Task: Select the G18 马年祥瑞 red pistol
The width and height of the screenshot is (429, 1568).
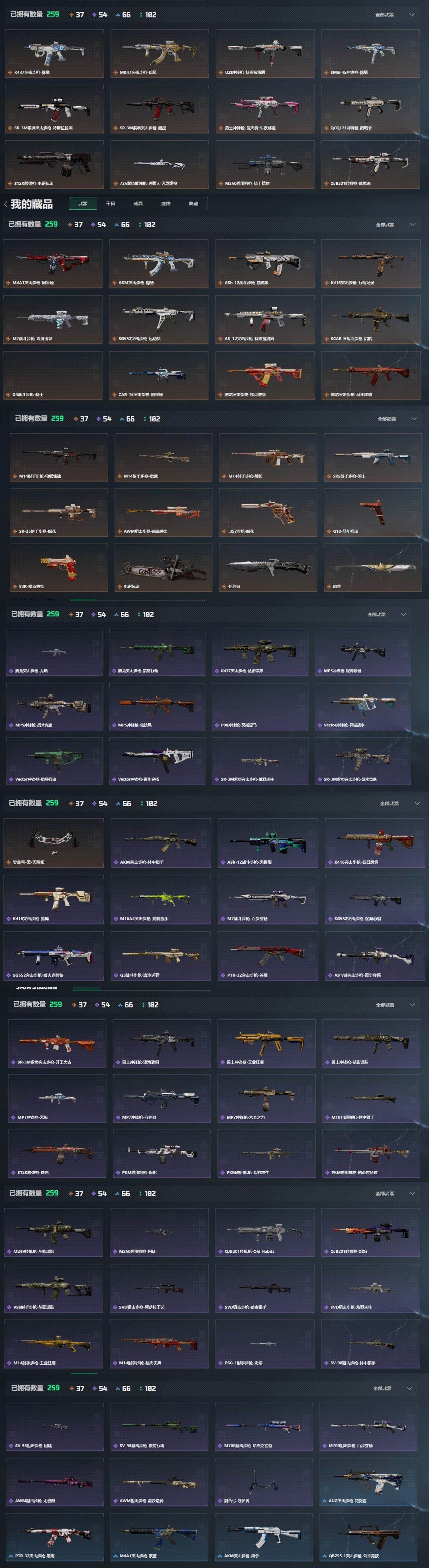Action: (372, 512)
